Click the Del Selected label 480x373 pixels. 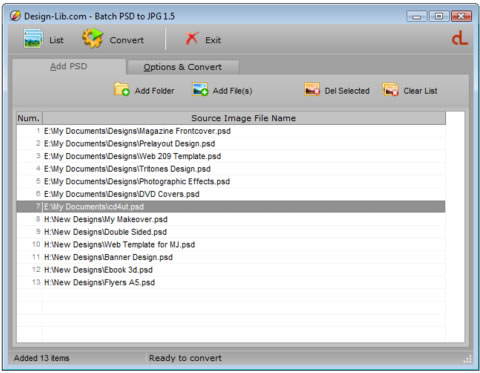(347, 91)
